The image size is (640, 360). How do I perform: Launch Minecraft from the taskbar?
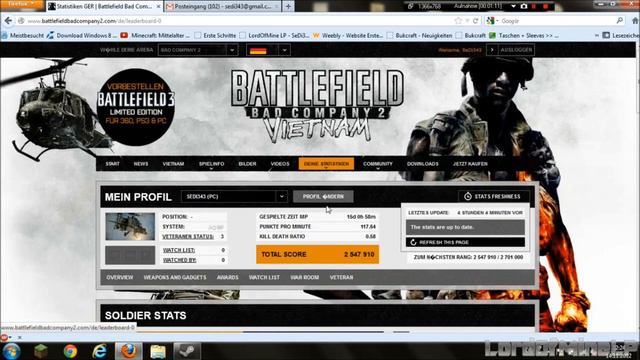tap(41, 351)
